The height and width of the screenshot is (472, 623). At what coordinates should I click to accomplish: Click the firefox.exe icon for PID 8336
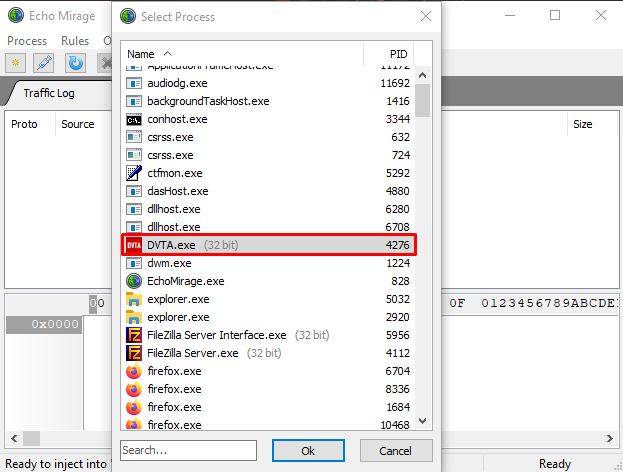coord(134,389)
